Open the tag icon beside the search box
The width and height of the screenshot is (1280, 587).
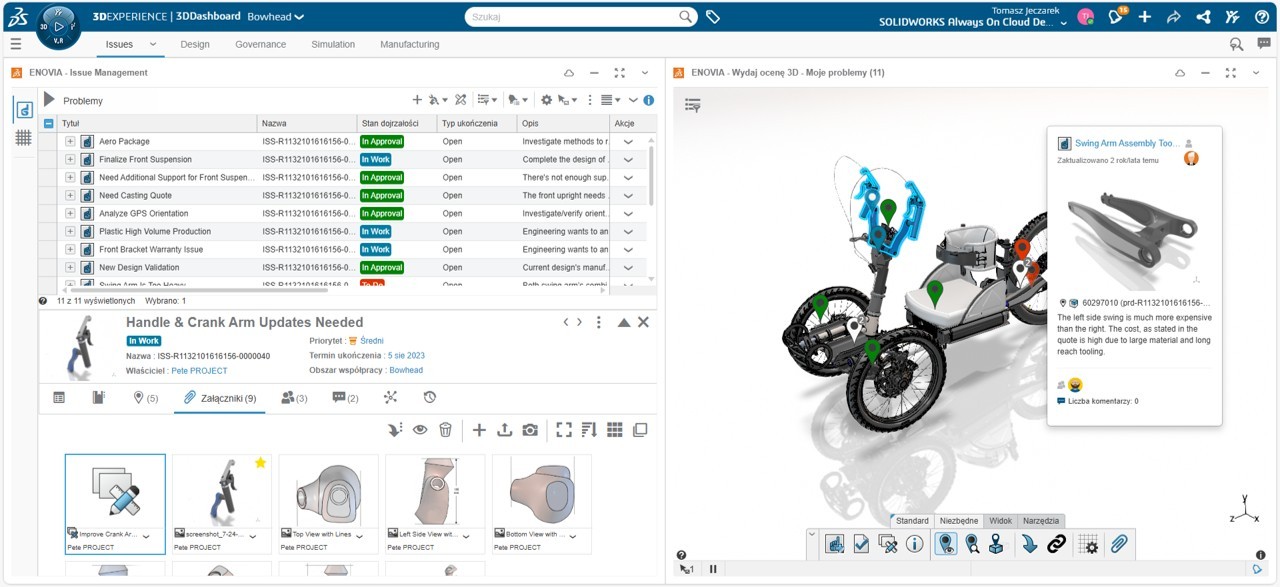tap(713, 17)
